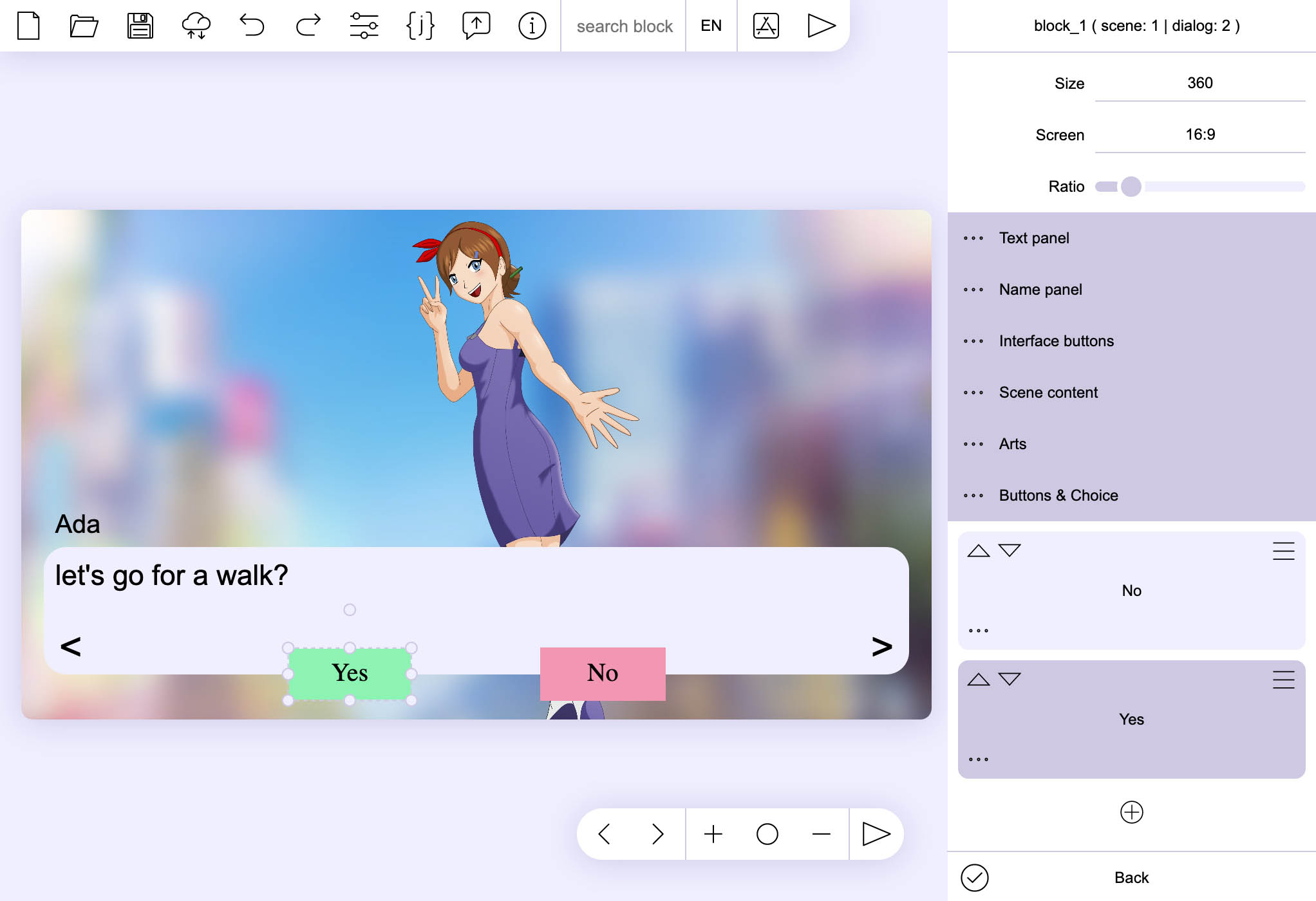Open project with folder icon
This screenshot has height=901, width=1316.
[x=84, y=26]
